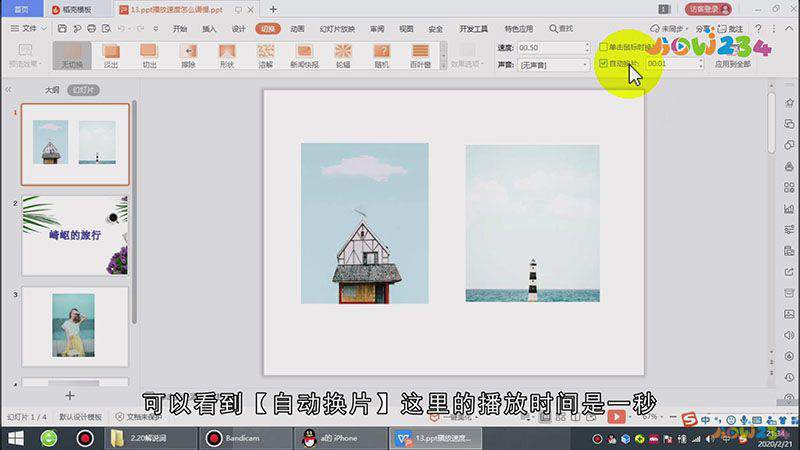The width and height of the screenshot is (800, 450).
Task: Toggle the 自动换片 auto-advance checkbox
Action: (x=603, y=63)
